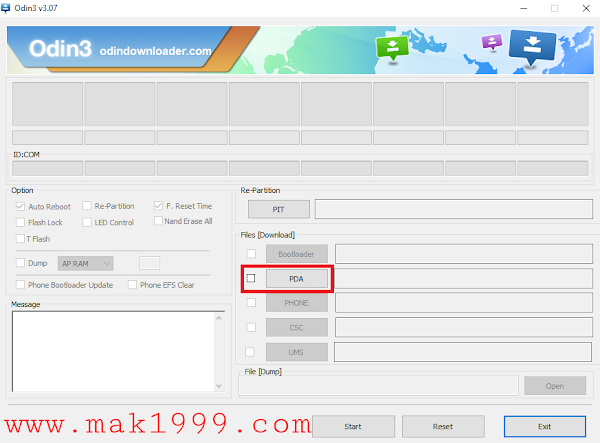Image resolution: width=600 pixels, height=443 pixels.
Task: Click the PDA file path field
Action: click(x=464, y=278)
